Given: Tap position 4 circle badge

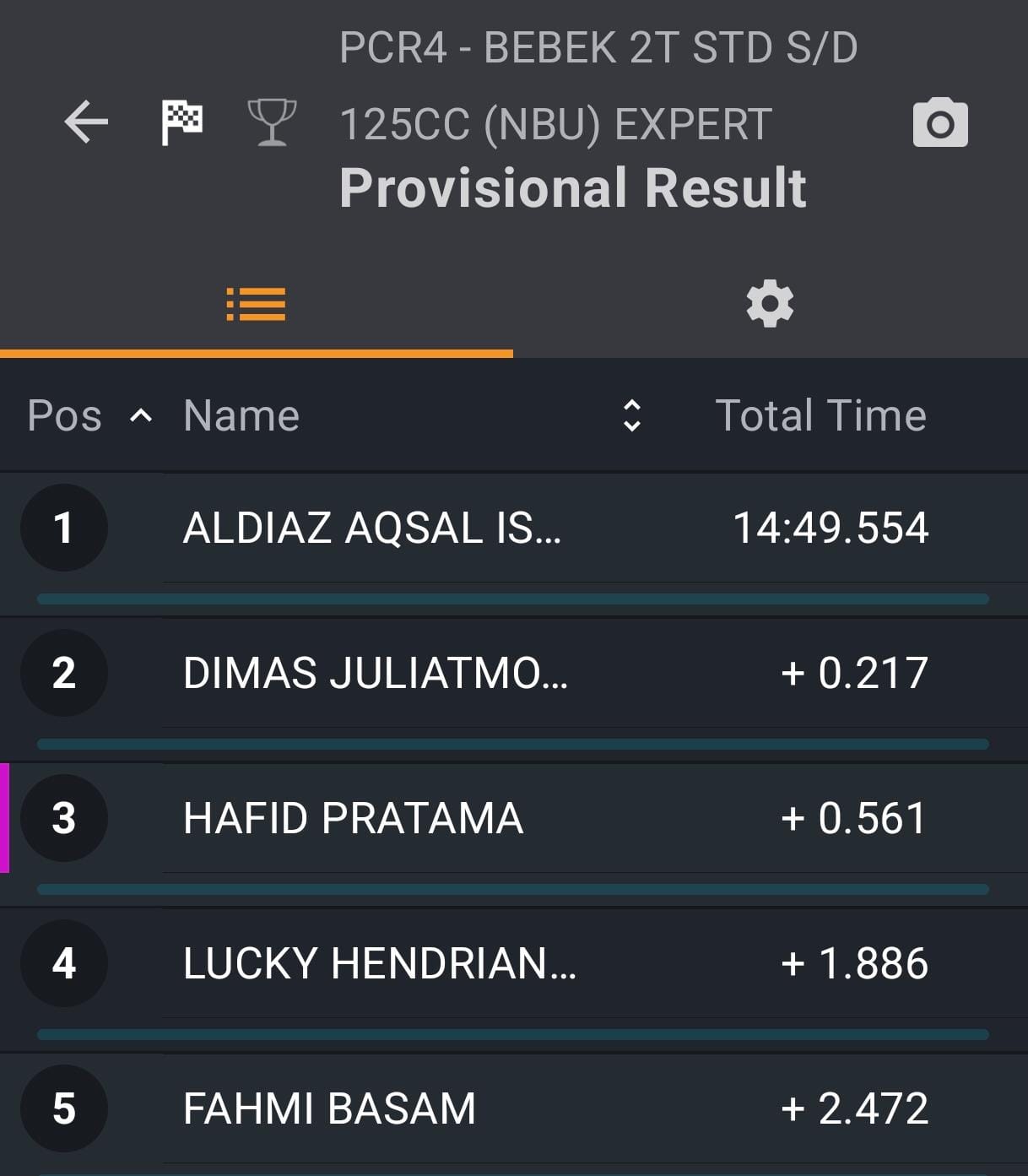Looking at the screenshot, I should click(x=64, y=963).
